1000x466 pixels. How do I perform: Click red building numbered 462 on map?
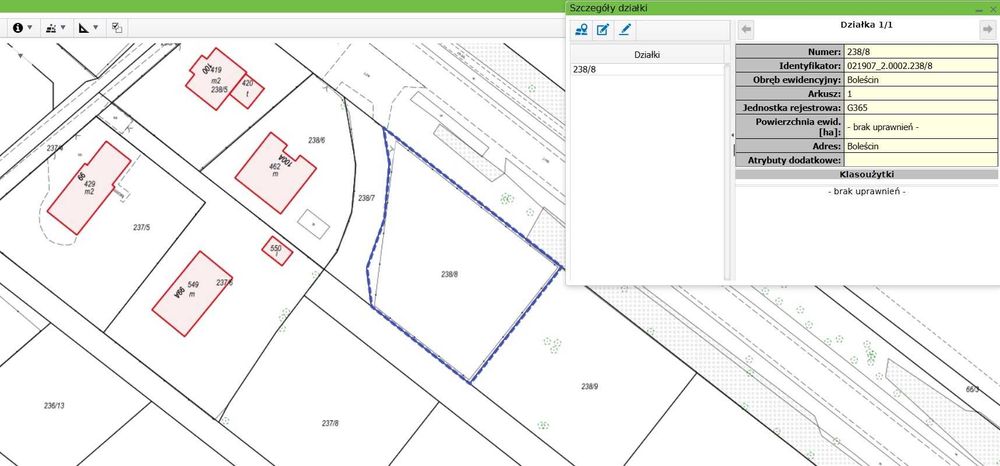pyautogui.click(x=276, y=173)
